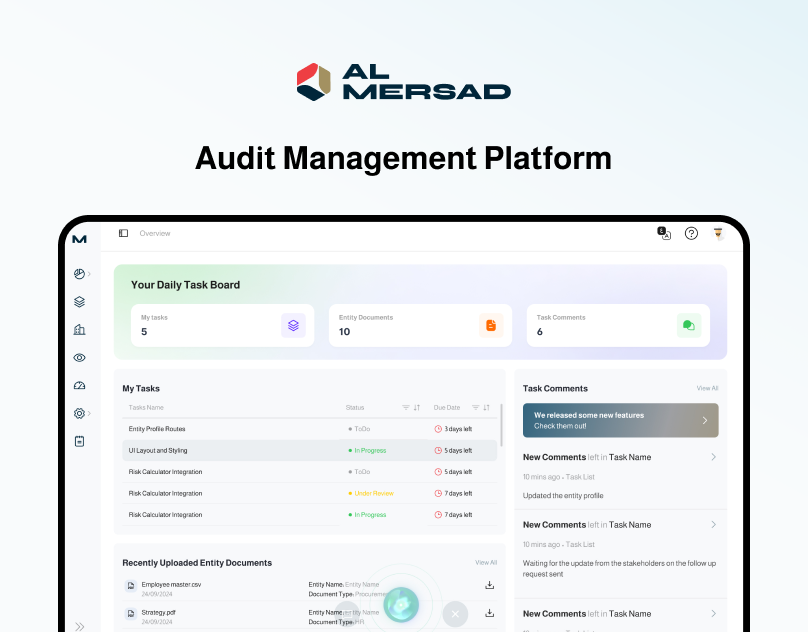Image resolution: width=808 pixels, height=632 pixels.
Task: Click the Employee master.csv file icon
Action: 131,586
